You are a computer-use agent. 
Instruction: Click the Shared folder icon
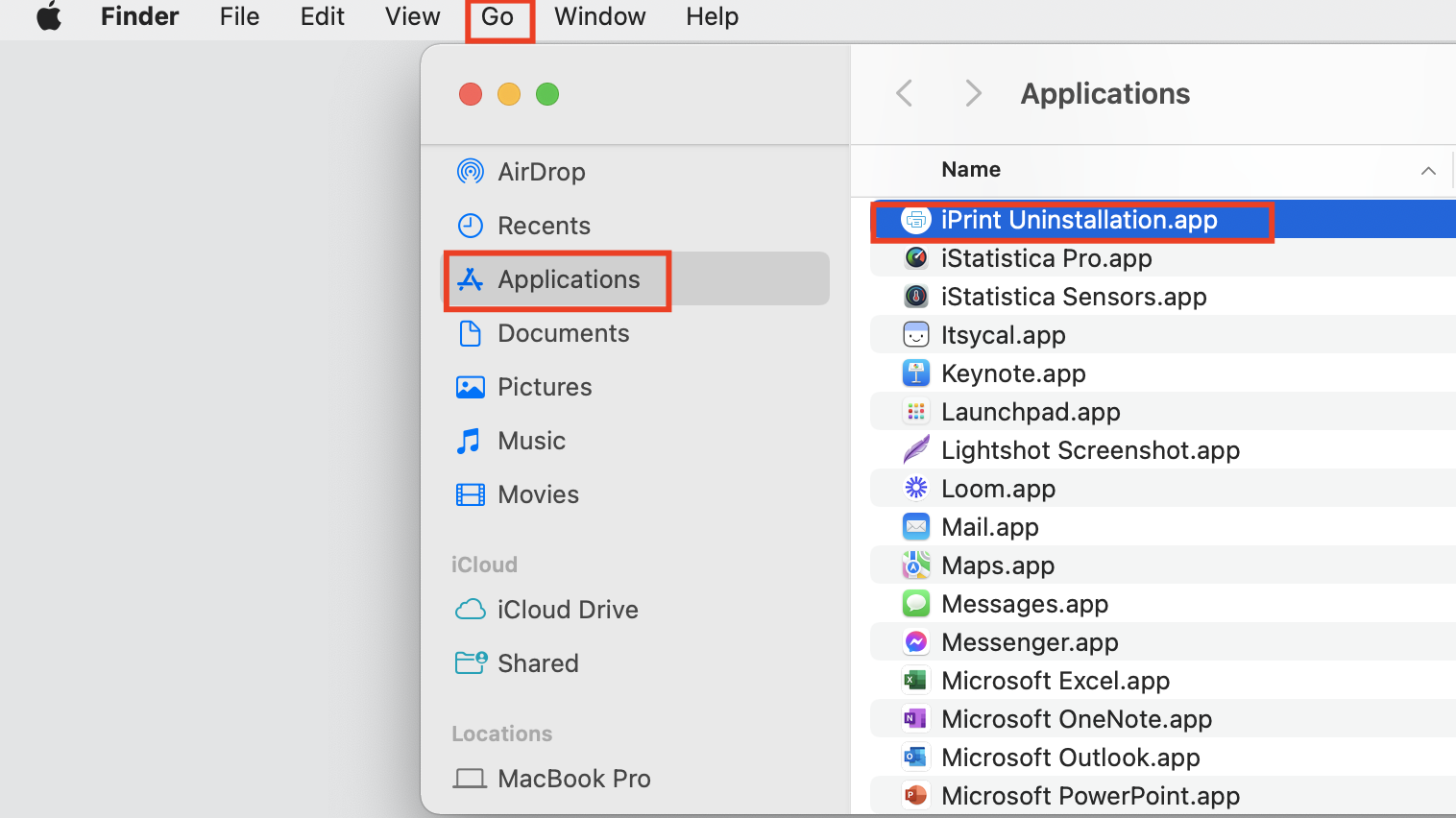click(x=471, y=662)
